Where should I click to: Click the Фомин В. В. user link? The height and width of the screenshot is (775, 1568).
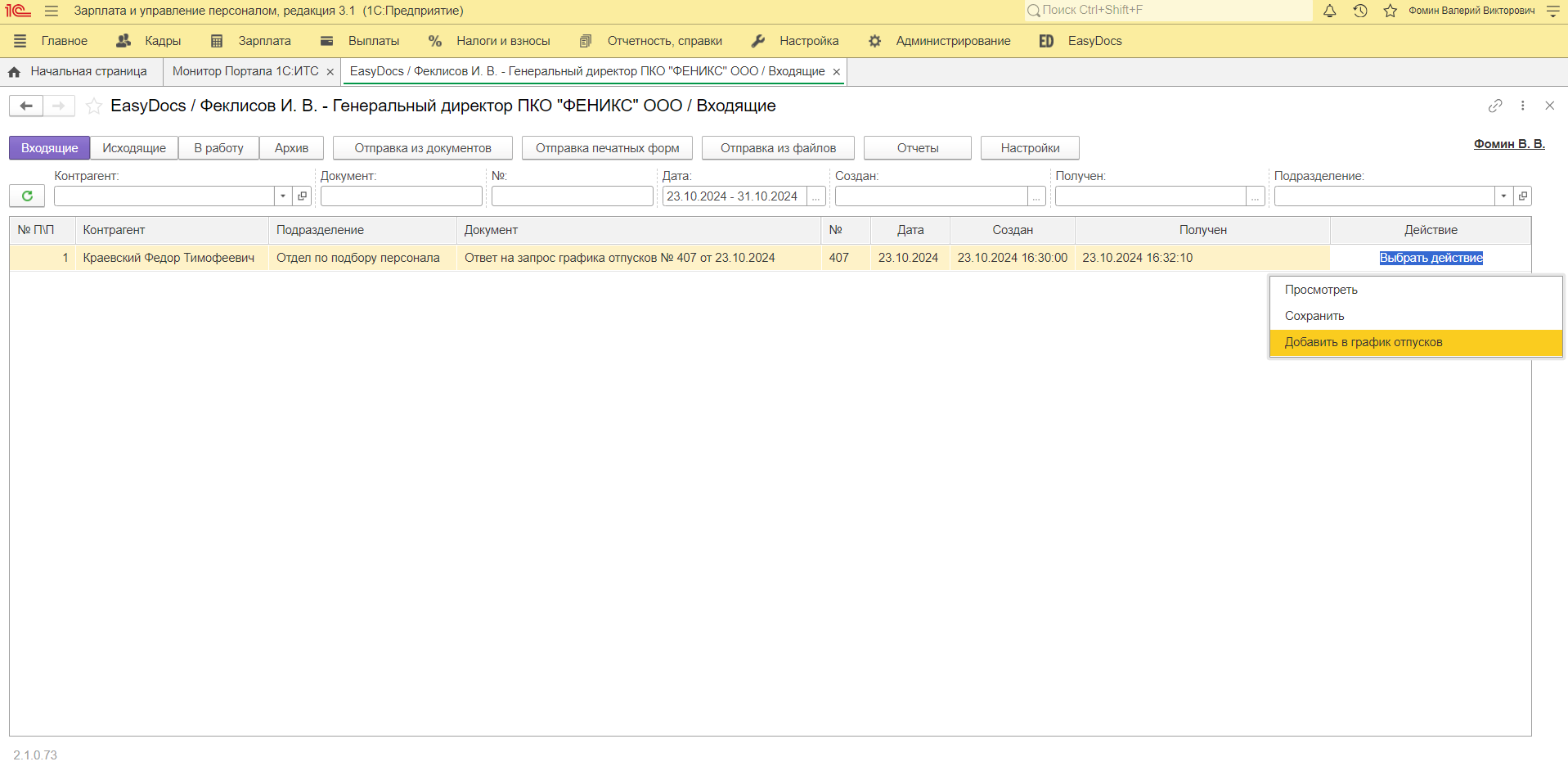[x=1508, y=144]
